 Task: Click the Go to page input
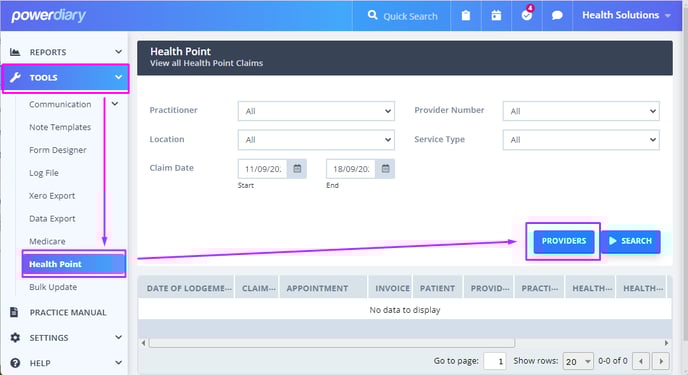495,361
